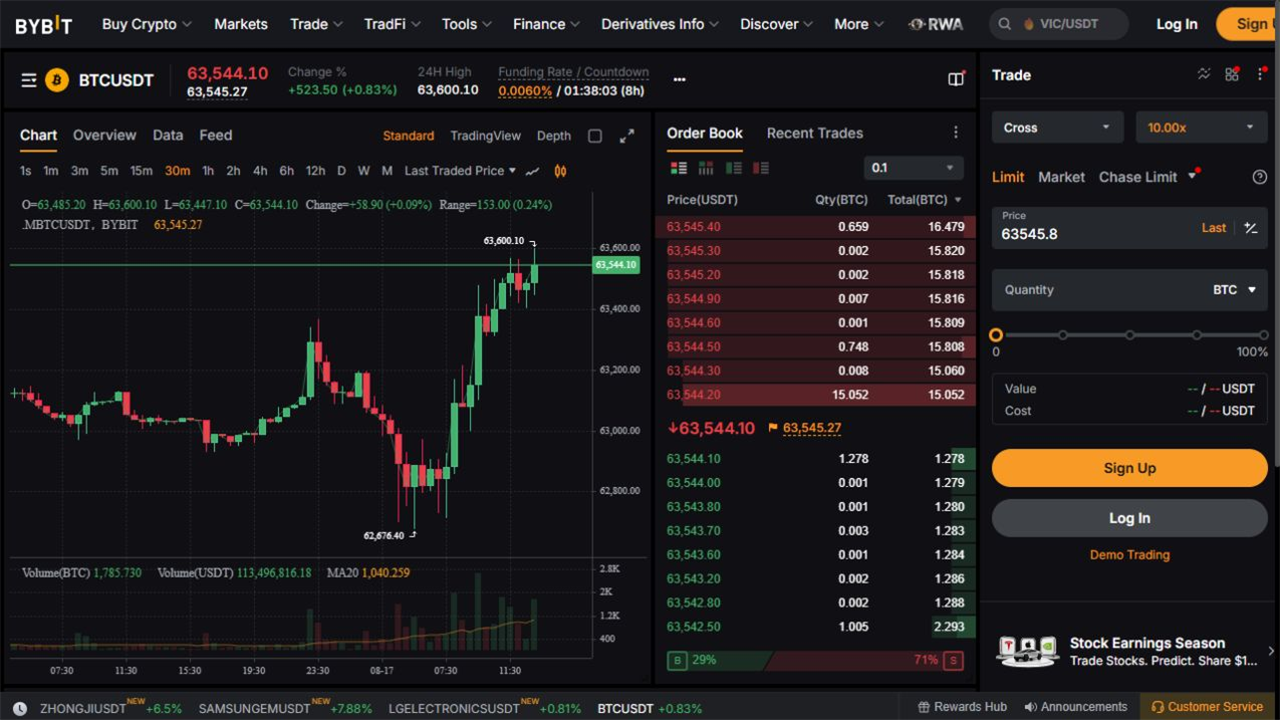The image size is (1280, 720).
Task: Expand chart to fullscreen
Action: (x=627, y=136)
